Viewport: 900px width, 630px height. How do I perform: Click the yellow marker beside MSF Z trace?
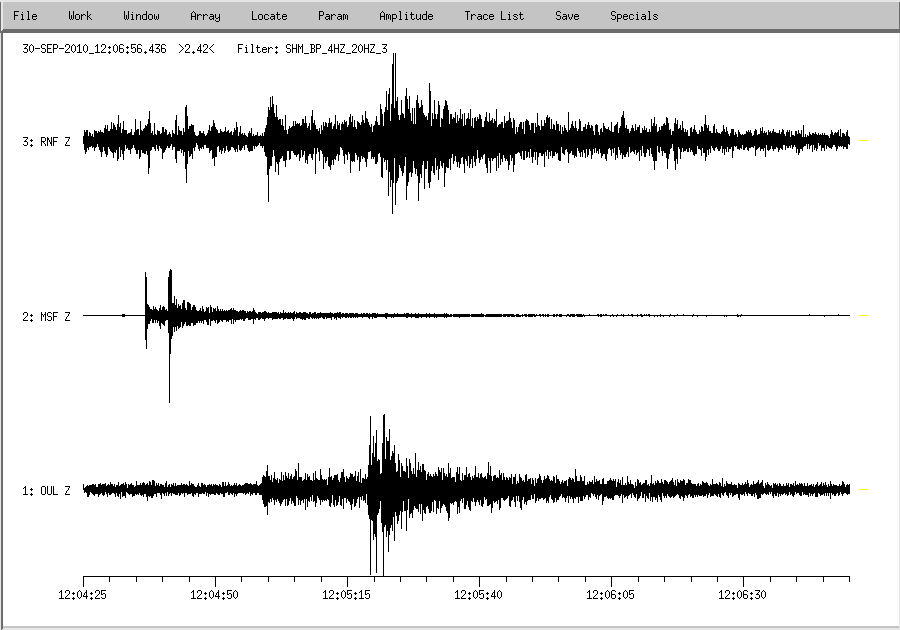point(863,316)
